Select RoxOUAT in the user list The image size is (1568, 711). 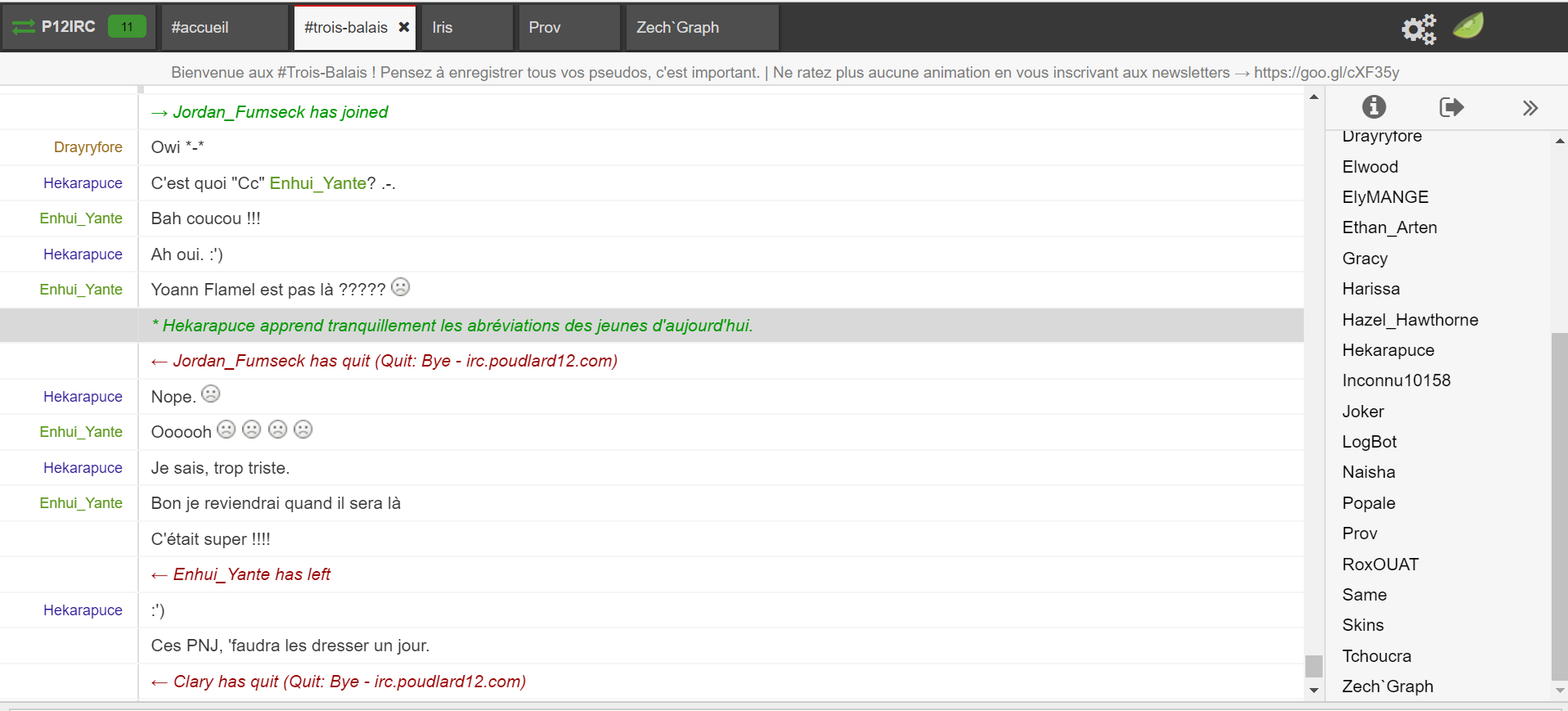coord(1381,565)
